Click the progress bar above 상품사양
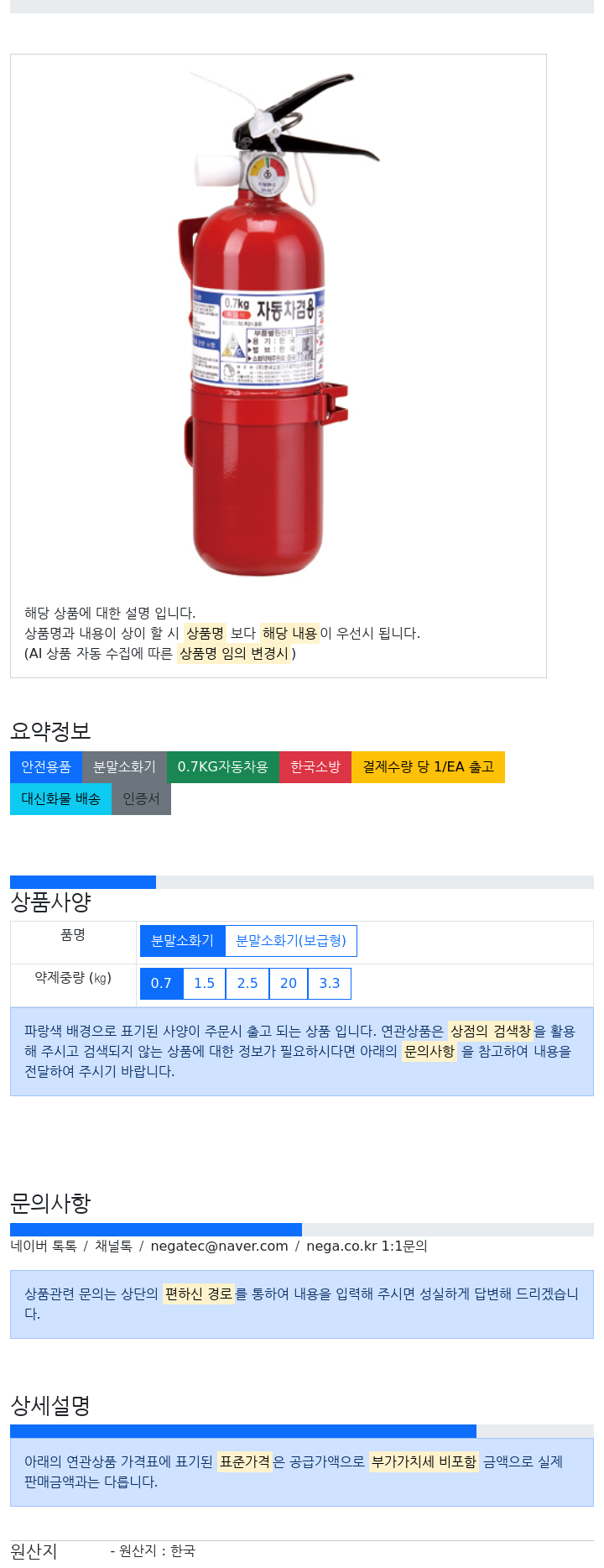The width and height of the screenshot is (604, 1568). point(83,882)
